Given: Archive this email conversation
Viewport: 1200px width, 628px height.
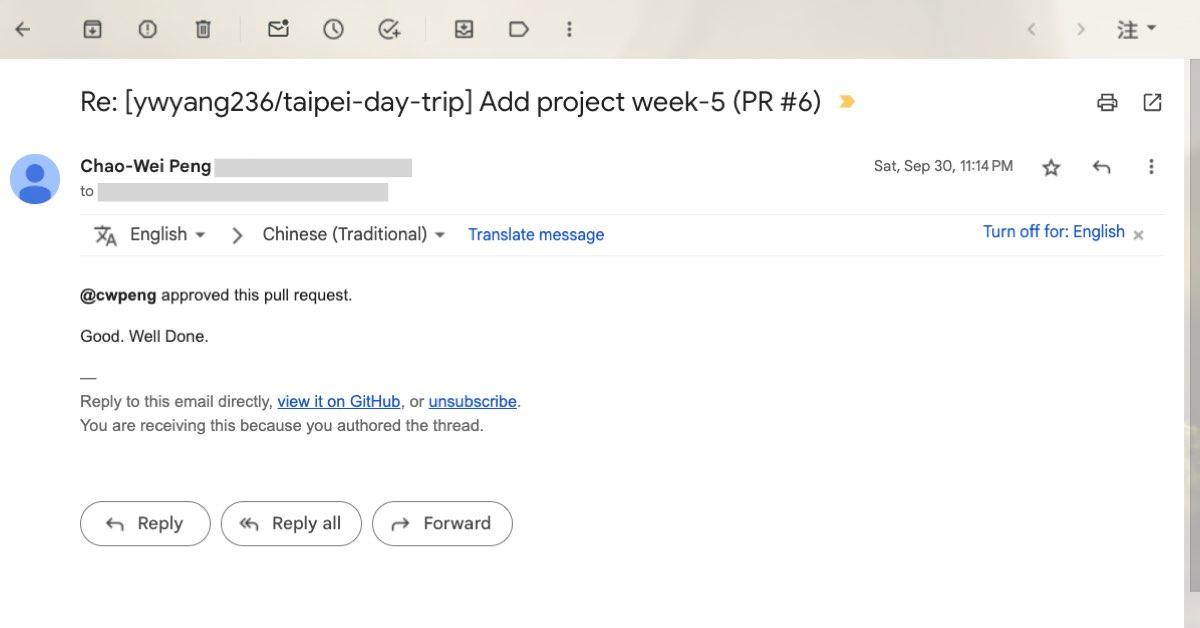Looking at the screenshot, I should (x=92, y=29).
